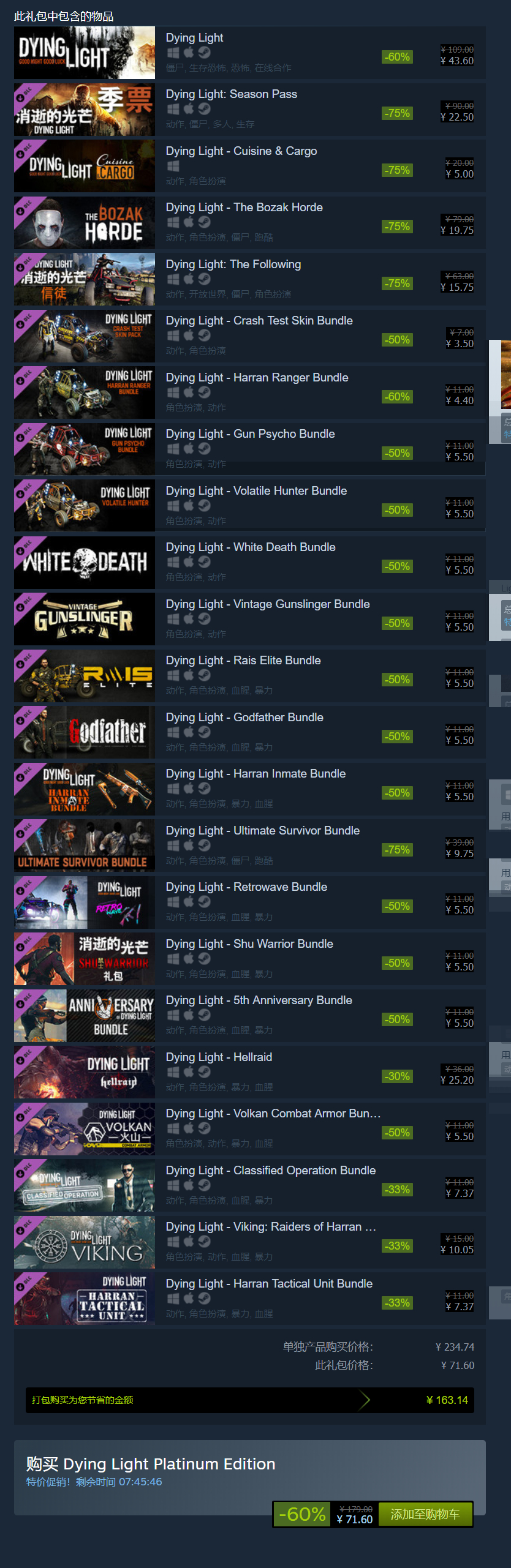Click the -60% badge on Platinum Edition purchase
511x1568 pixels.
point(303,1514)
